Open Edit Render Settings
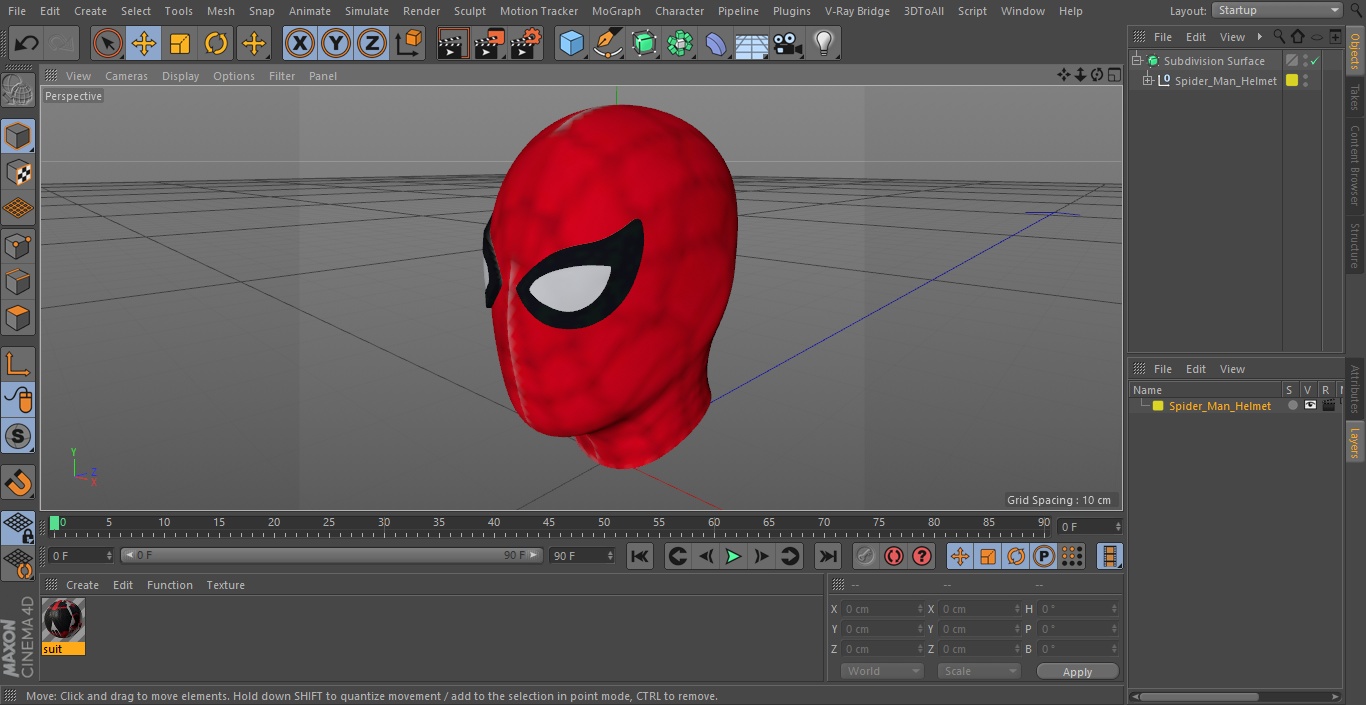This screenshot has height=705, width=1366. pos(526,43)
